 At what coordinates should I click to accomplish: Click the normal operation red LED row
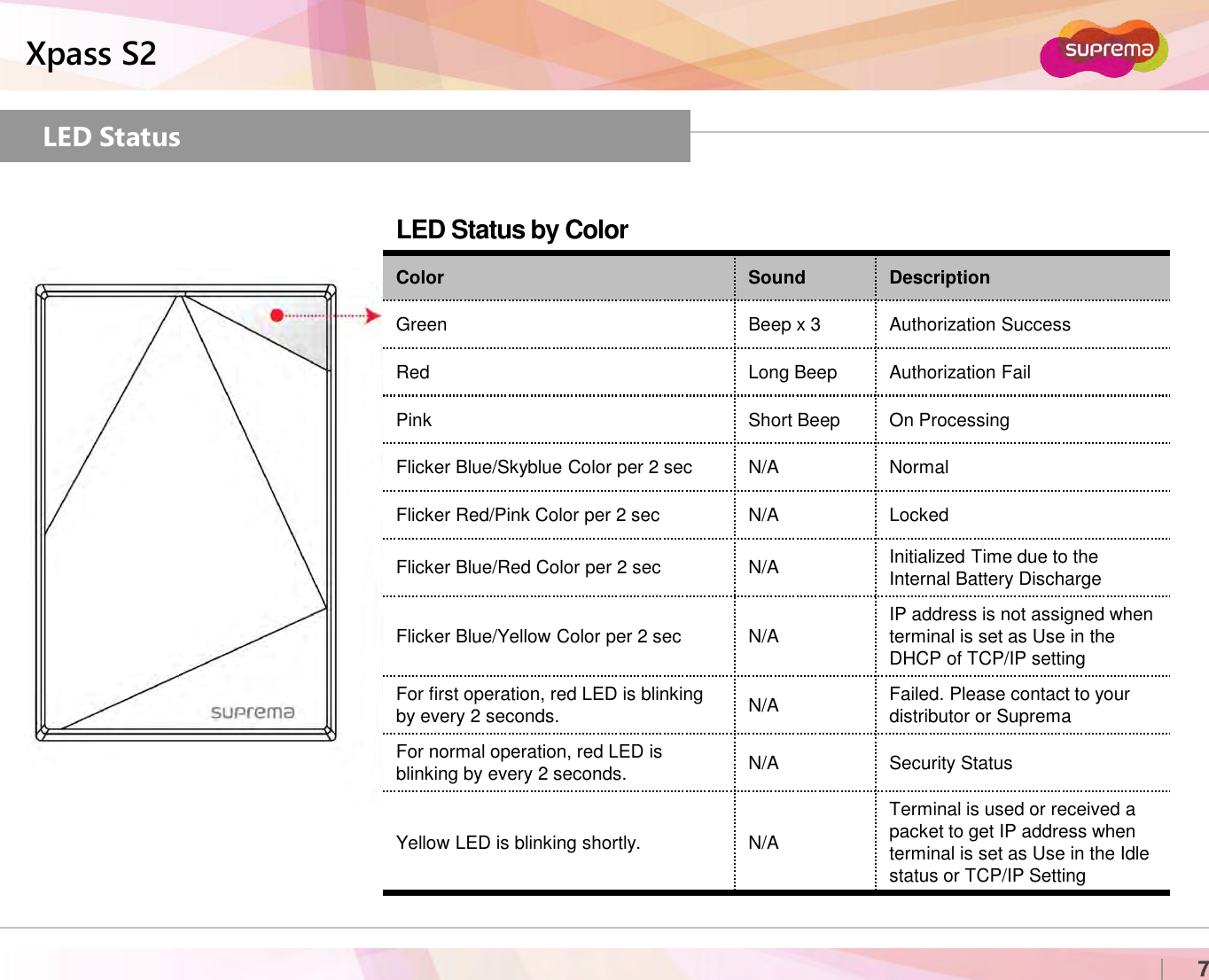point(529,762)
